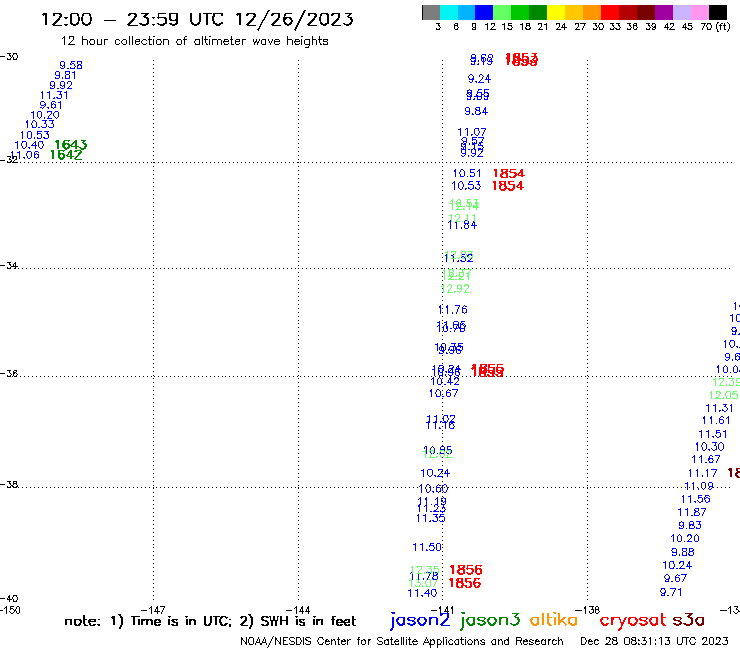Click the '-144' longitude axis label

(298, 610)
